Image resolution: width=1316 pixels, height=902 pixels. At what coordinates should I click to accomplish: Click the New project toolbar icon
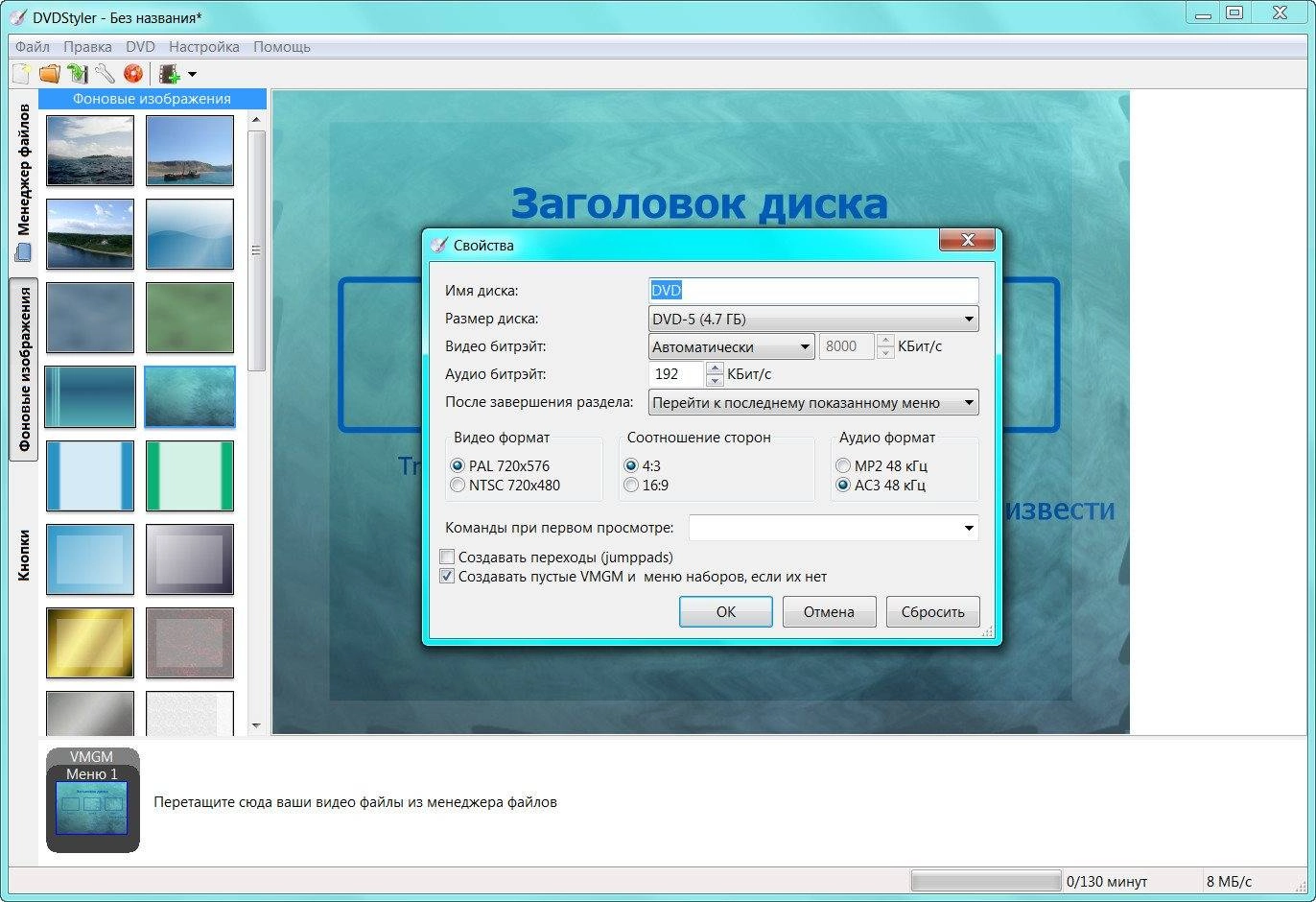21,73
